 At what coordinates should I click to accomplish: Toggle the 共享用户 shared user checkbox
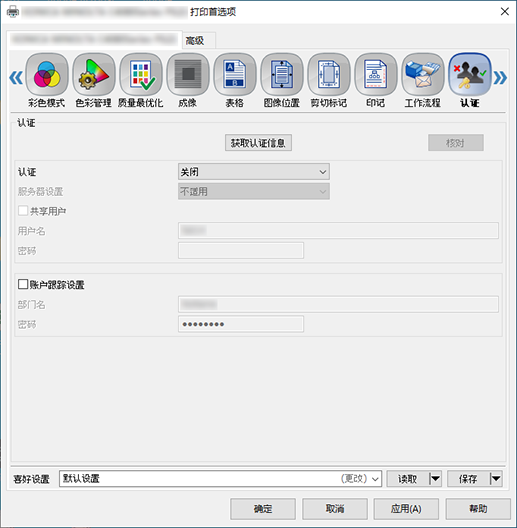coord(23,211)
